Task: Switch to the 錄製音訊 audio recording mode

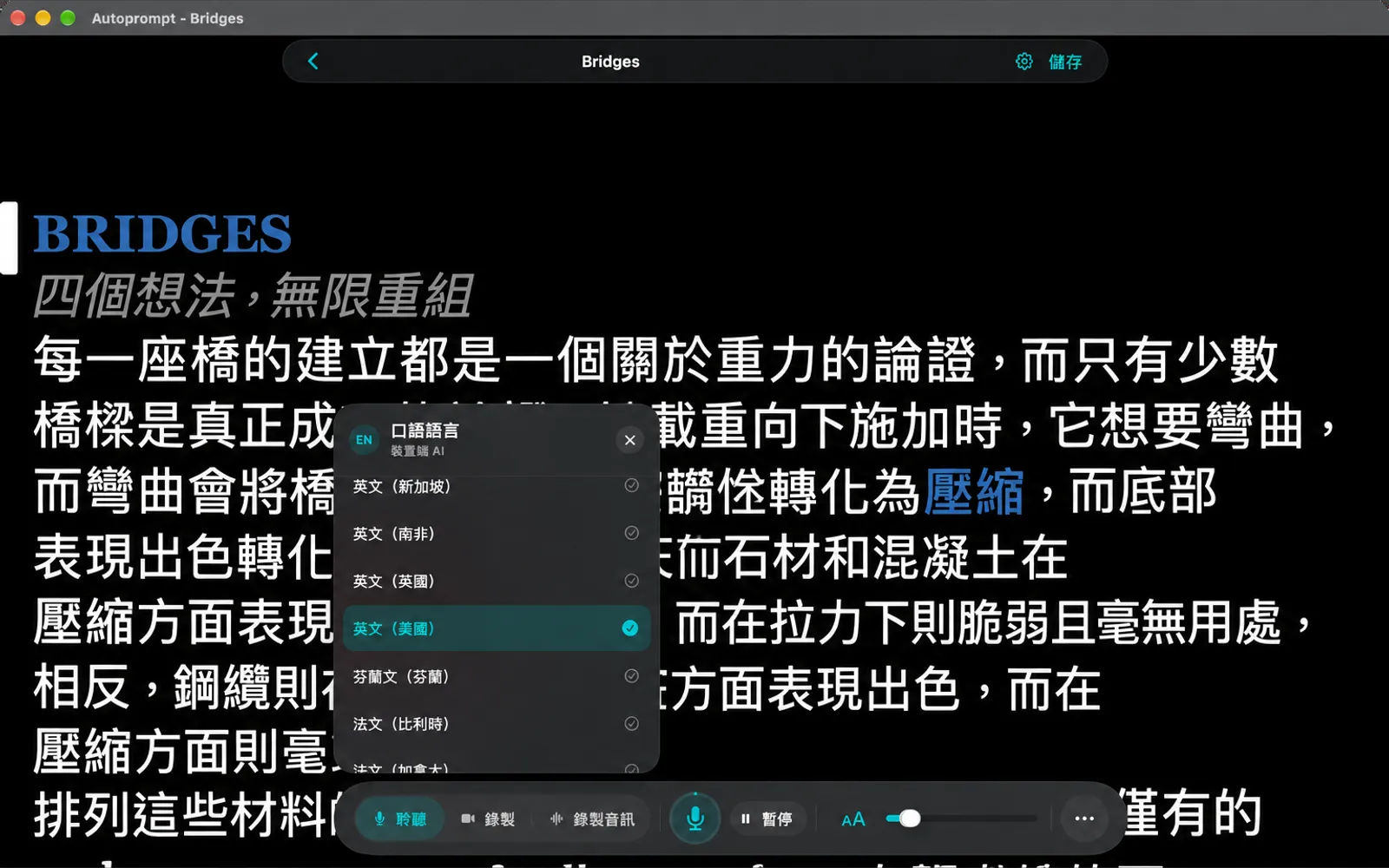Action: click(x=593, y=819)
